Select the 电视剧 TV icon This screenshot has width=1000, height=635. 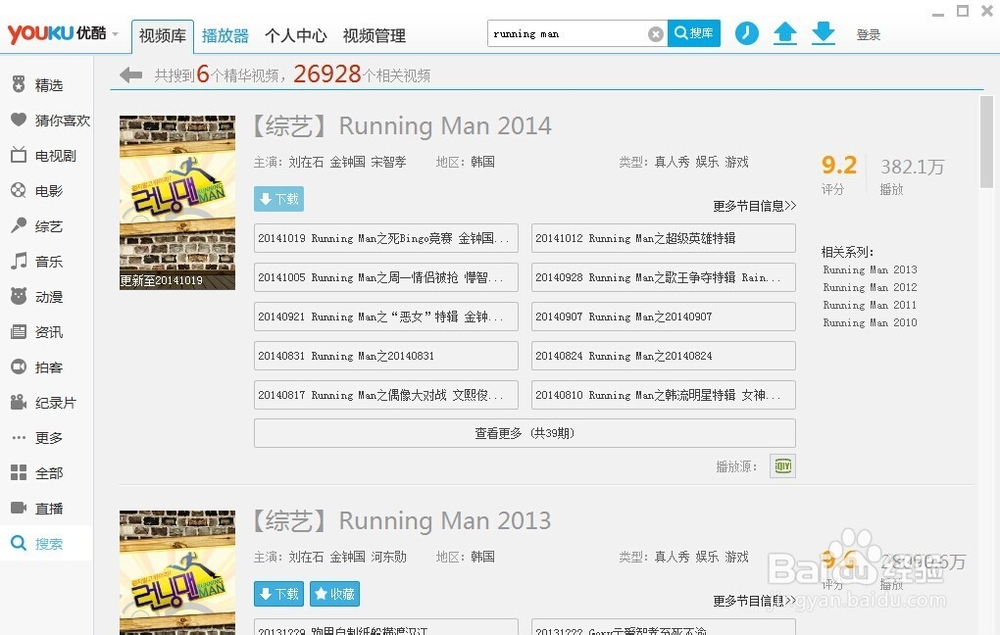(x=18, y=155)
